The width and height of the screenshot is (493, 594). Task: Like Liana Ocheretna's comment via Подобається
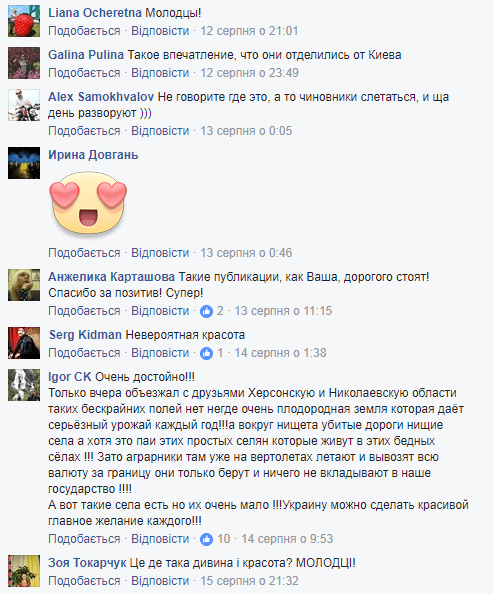84,31
